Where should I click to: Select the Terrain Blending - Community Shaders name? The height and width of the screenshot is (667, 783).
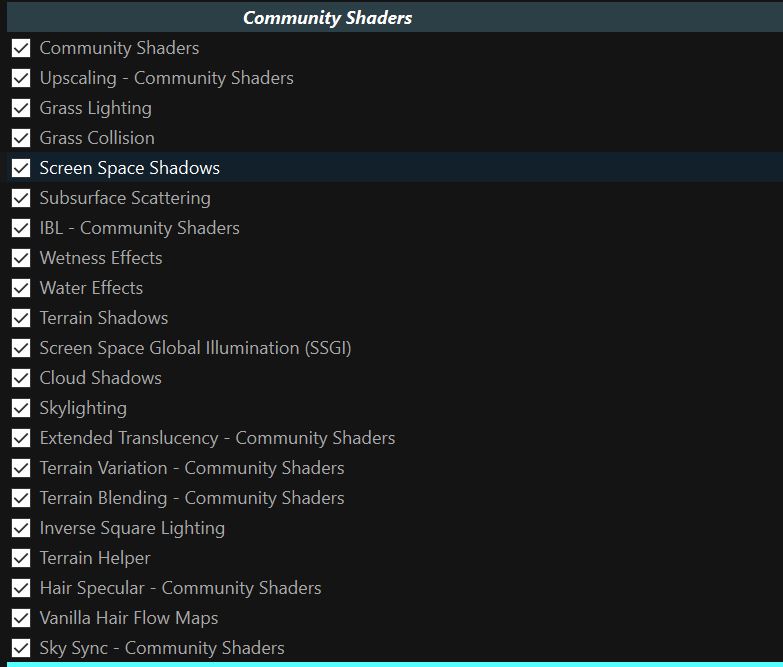(192, 498)
